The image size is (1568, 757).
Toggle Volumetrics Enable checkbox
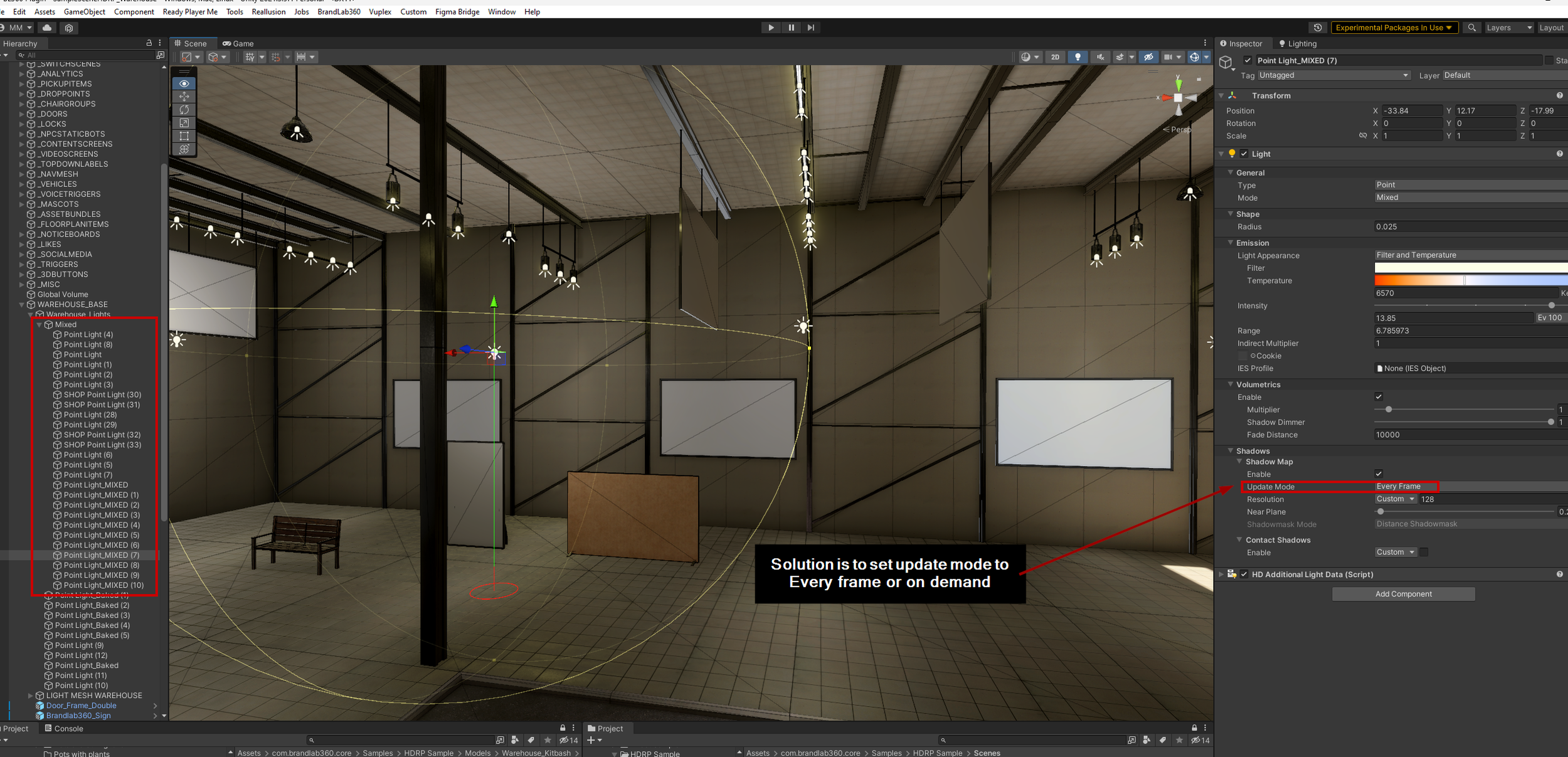pyautogui.click(x=1379, y=397)
